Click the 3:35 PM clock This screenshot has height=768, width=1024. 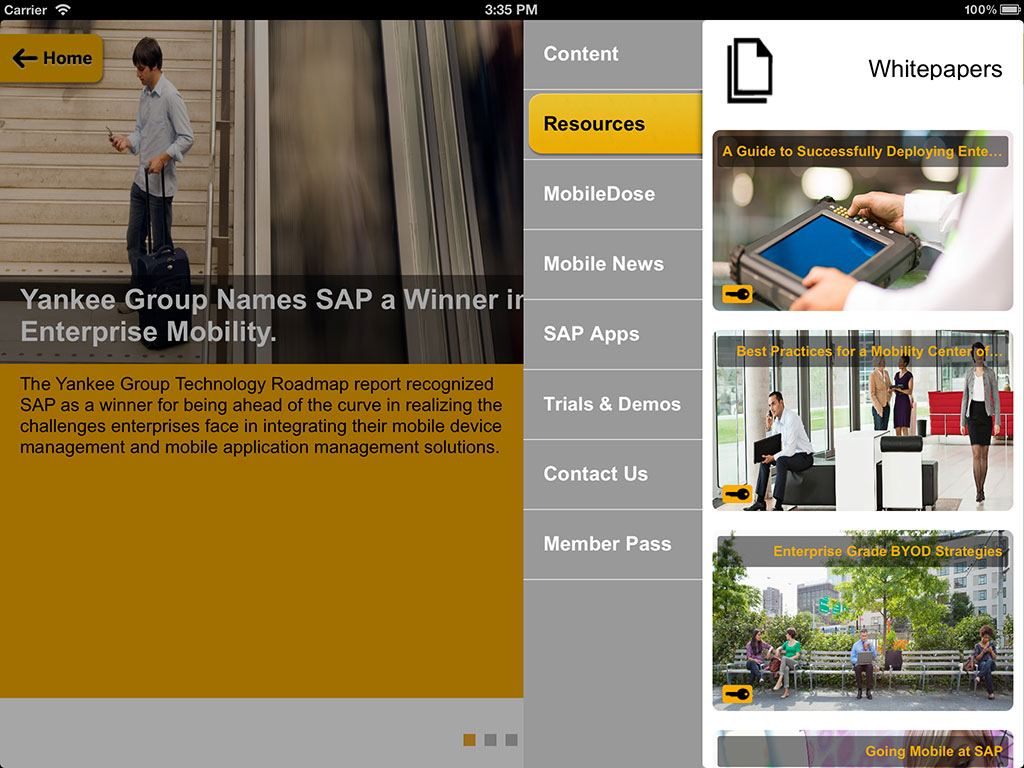(511, 10)
